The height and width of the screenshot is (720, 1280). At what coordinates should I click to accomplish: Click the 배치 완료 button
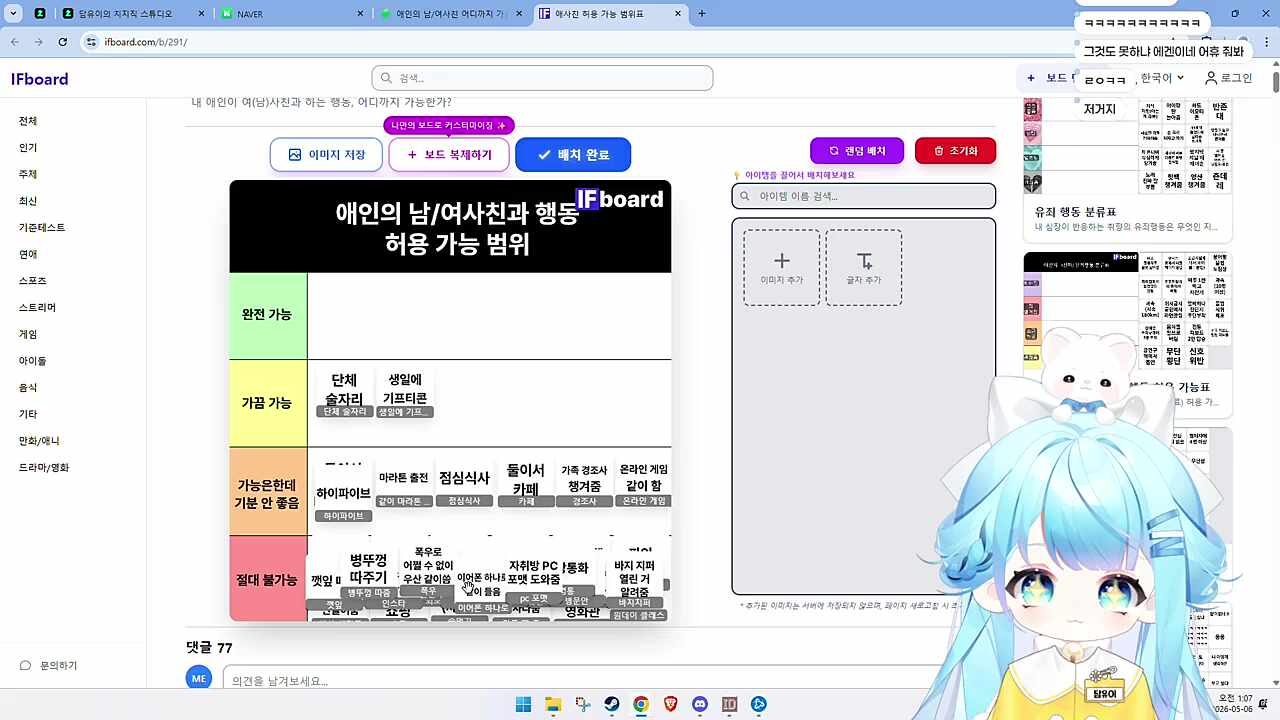tap(573, 155)
